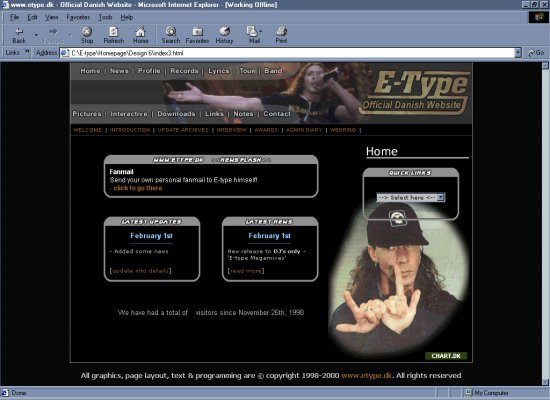Screen dimensions: 550x400
Task: Click the INTRODUCTION submenu link
Action: click(130, 130)
